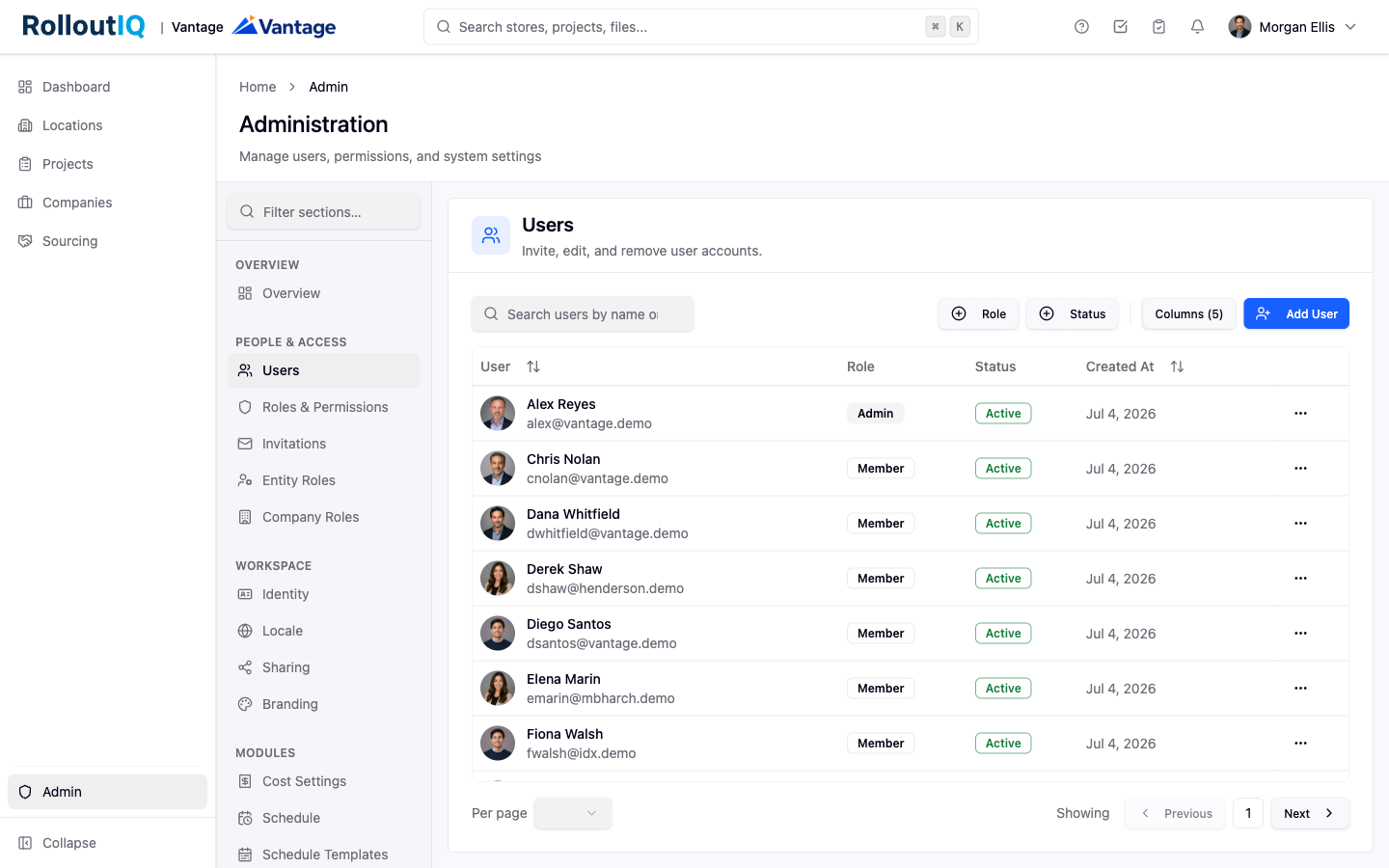Open row actions for Diego Santos

point(1300,633)
